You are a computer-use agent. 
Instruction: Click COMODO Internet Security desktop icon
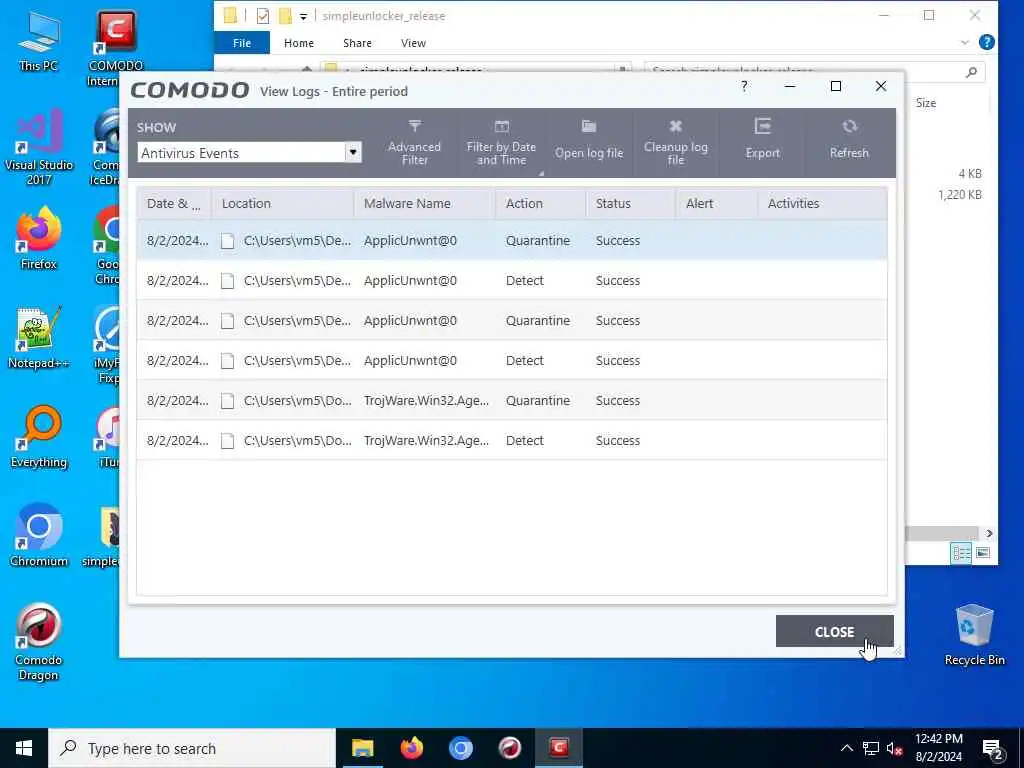115,49
